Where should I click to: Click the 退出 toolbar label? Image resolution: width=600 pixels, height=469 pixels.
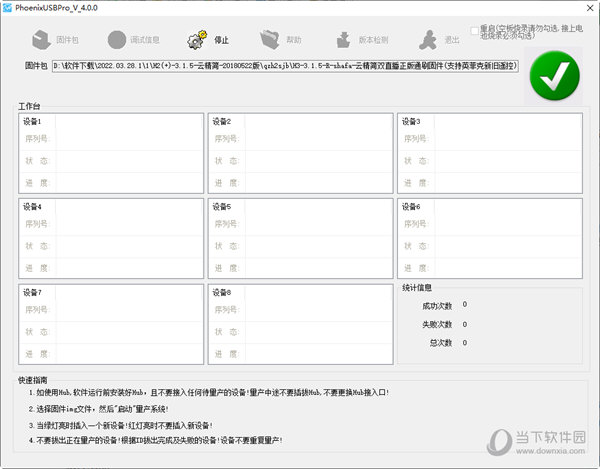click(452, 40)
